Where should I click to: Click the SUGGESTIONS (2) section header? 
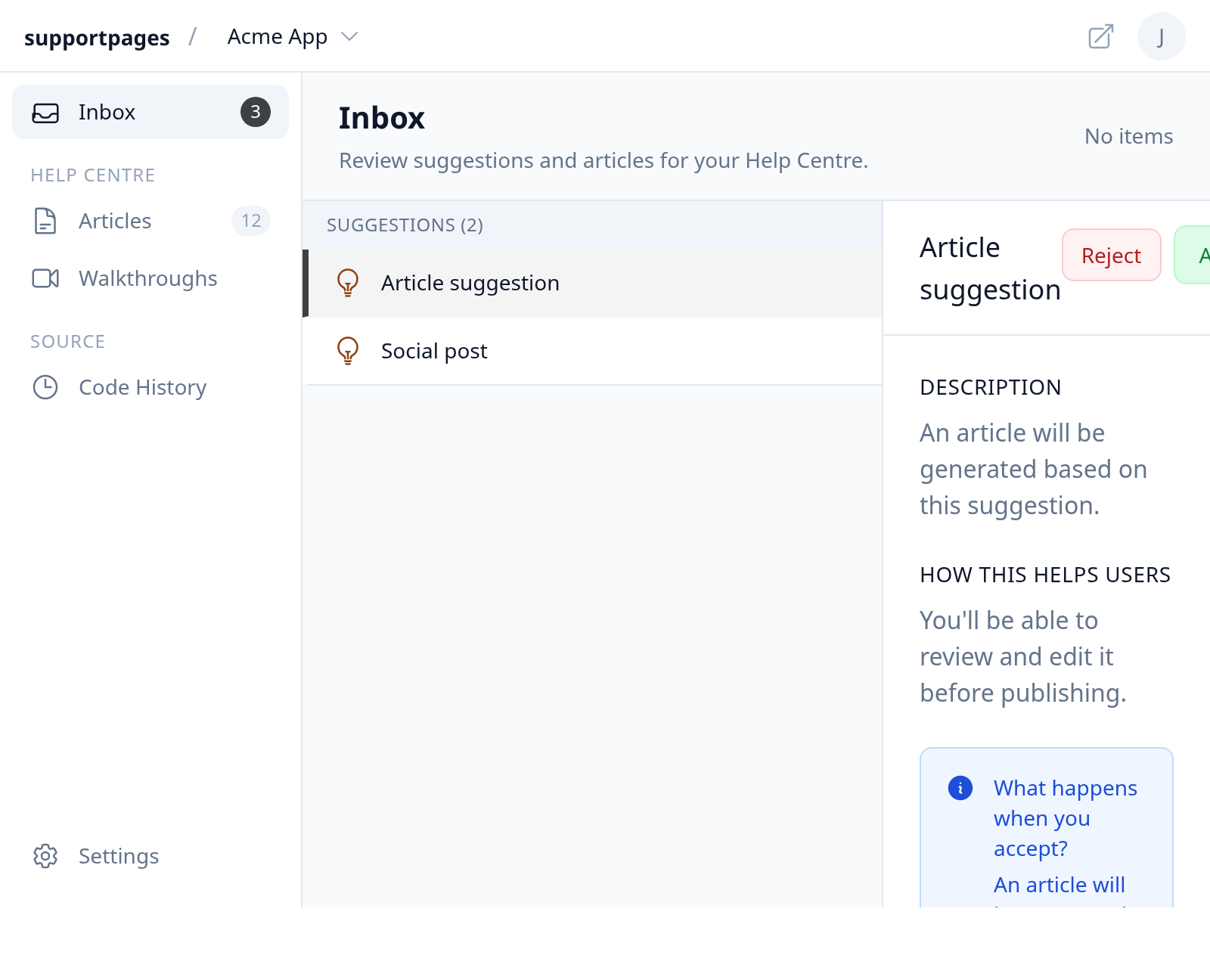click(x=405, y=225)
